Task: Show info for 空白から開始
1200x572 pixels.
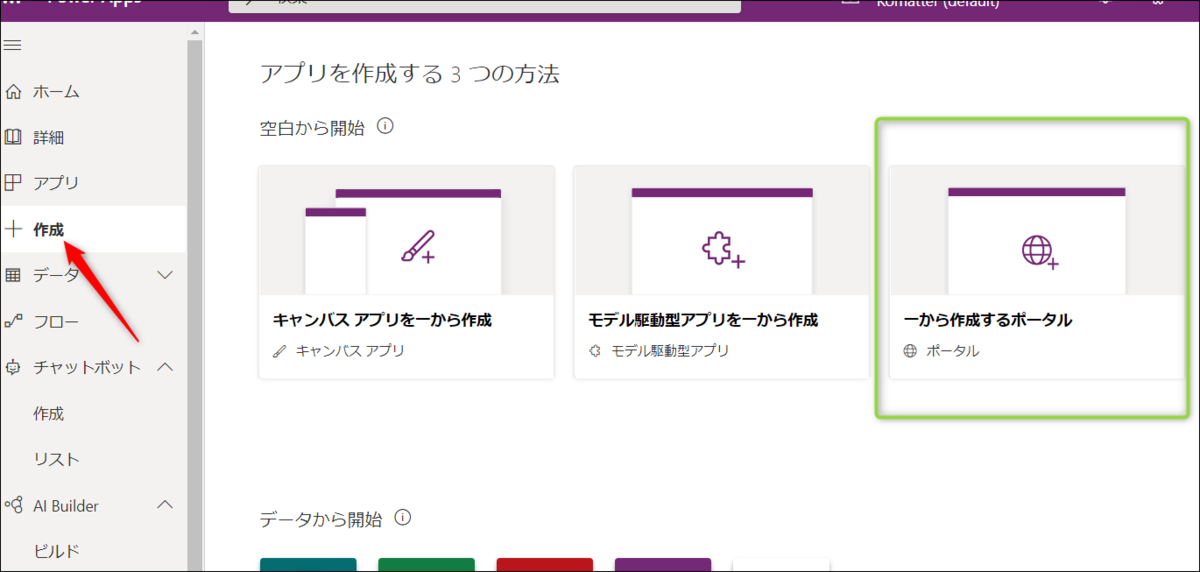Action: pyautogui.click(x=385, y=127)
